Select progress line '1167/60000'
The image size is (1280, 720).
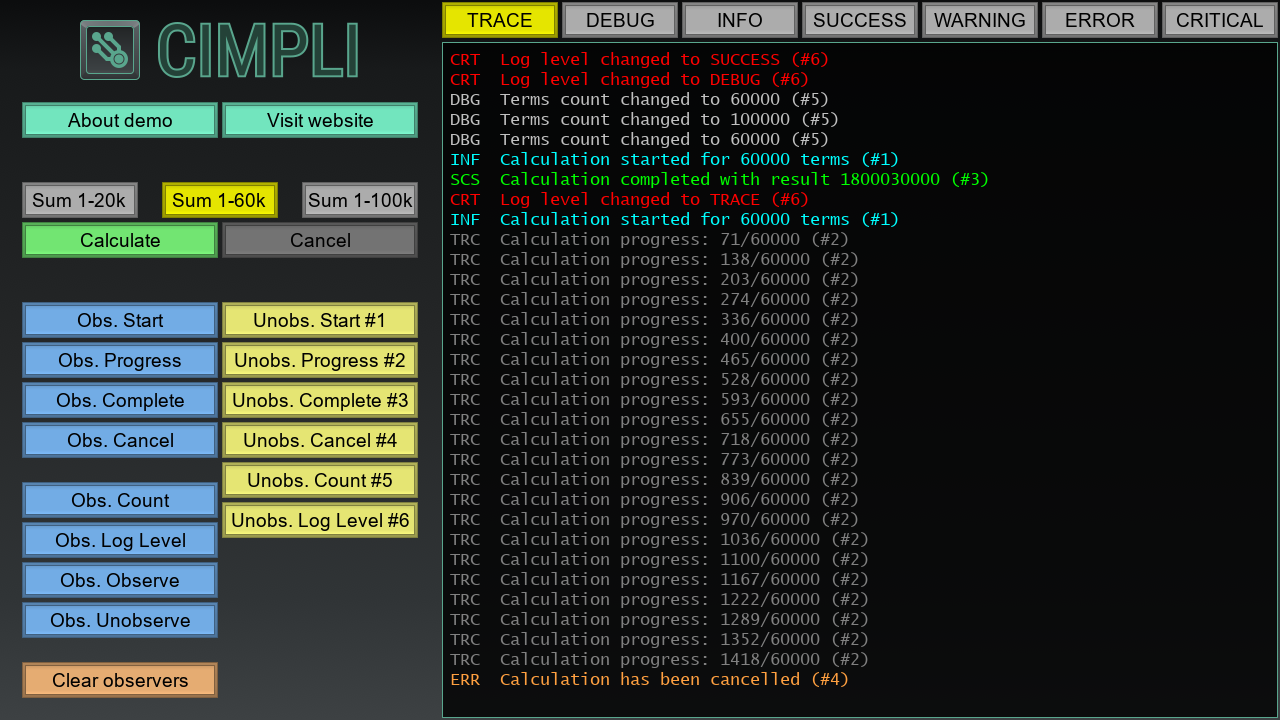660,580
